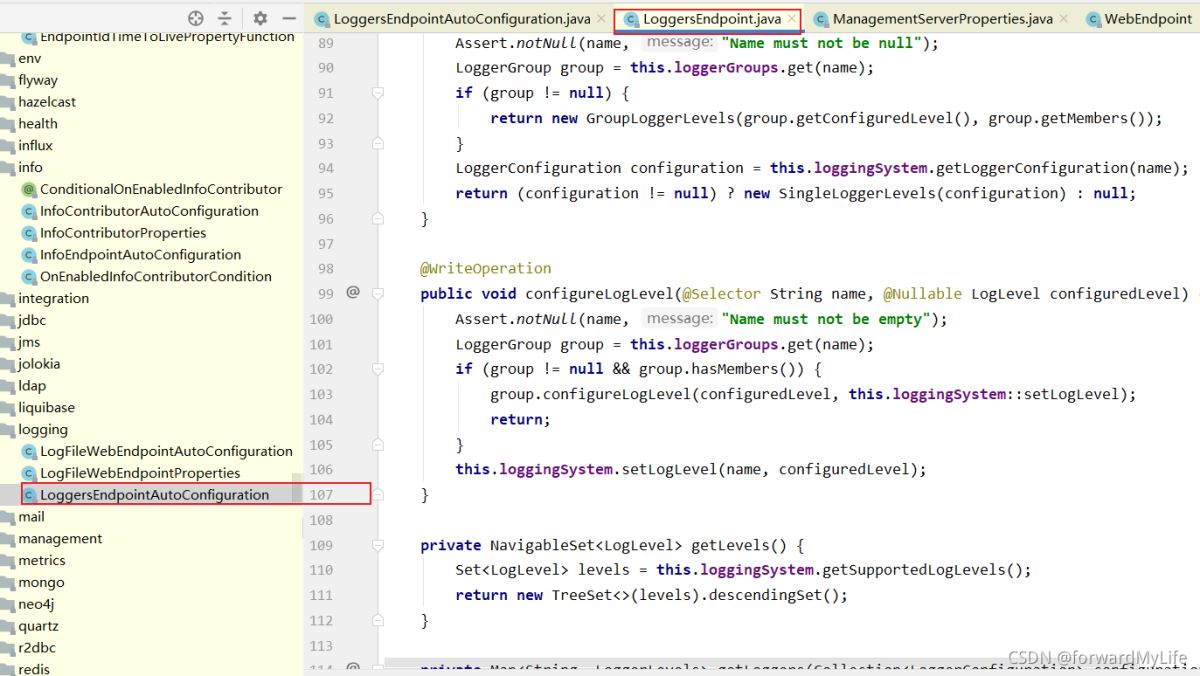Screen dimensions: 1200x676
Task: Click the fold end marker at line 112
Action: [x=378, y=620]
